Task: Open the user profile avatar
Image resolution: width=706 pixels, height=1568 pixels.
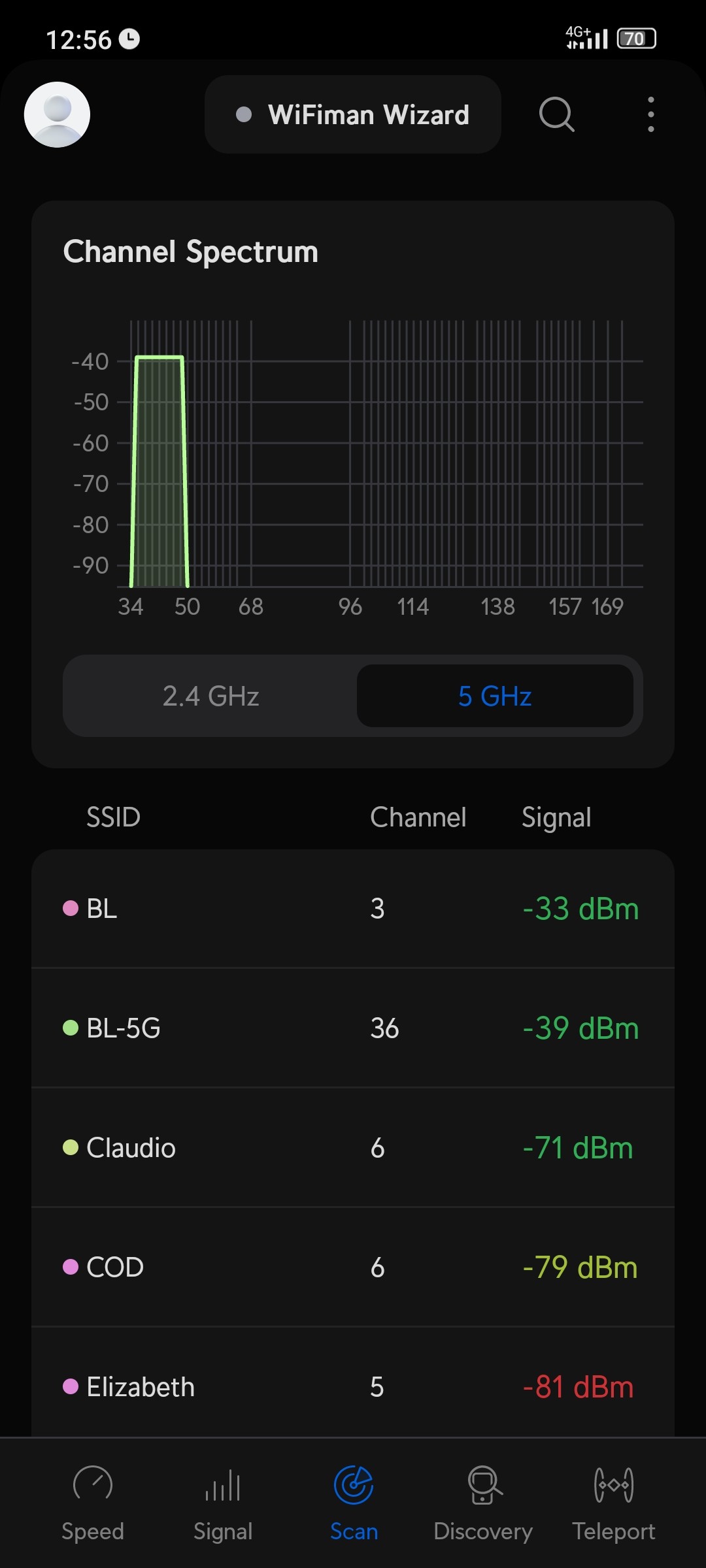Action: click(57, 114)
